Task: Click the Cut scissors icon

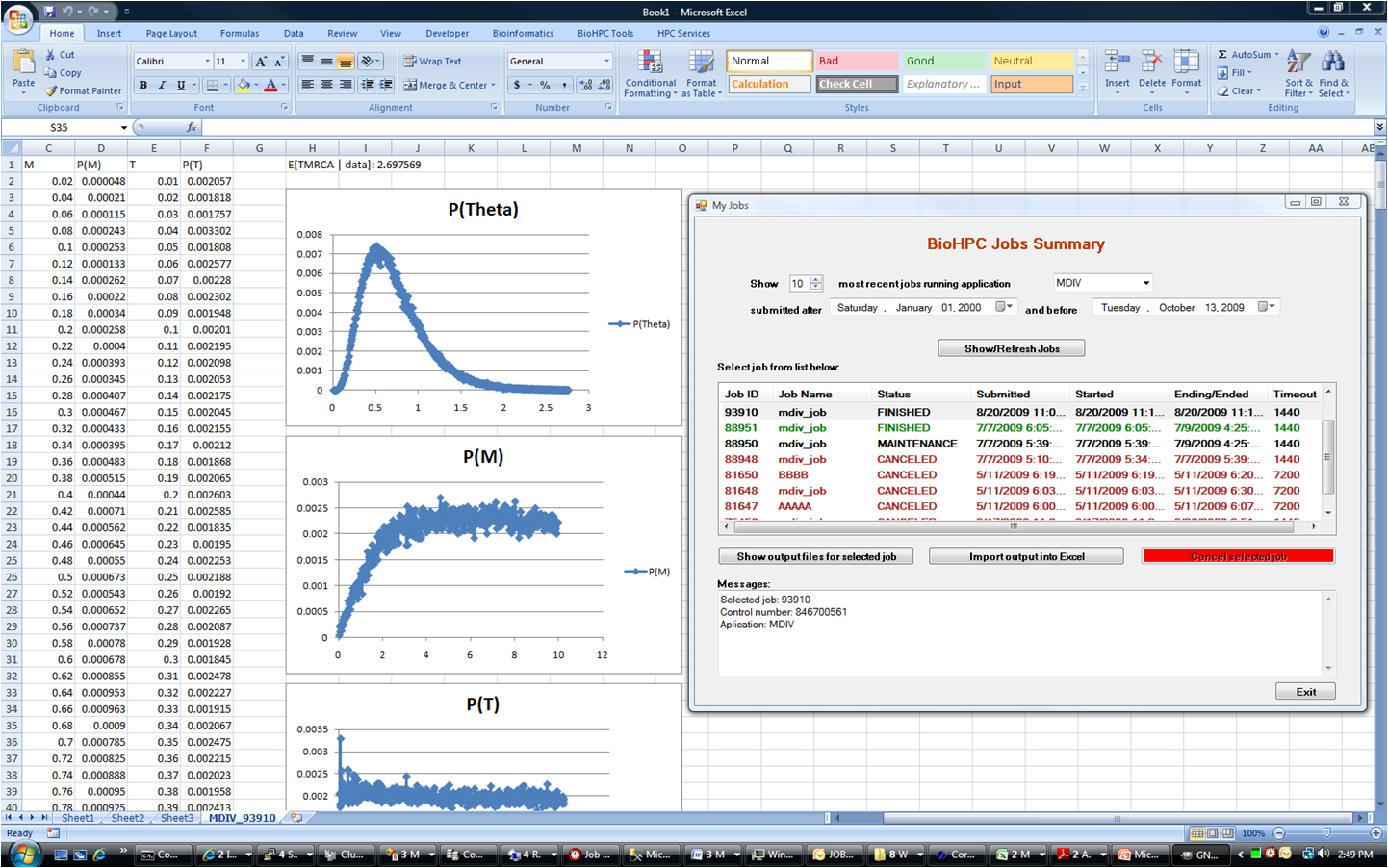Action: (50, 55)
